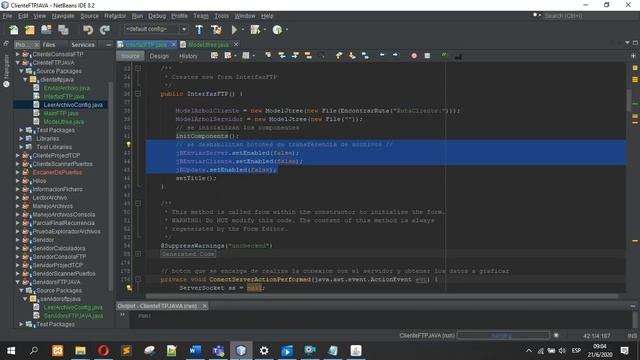Switch the editor to History view
640x360 pixels.
pyautogui.click(x=188, y=56)
